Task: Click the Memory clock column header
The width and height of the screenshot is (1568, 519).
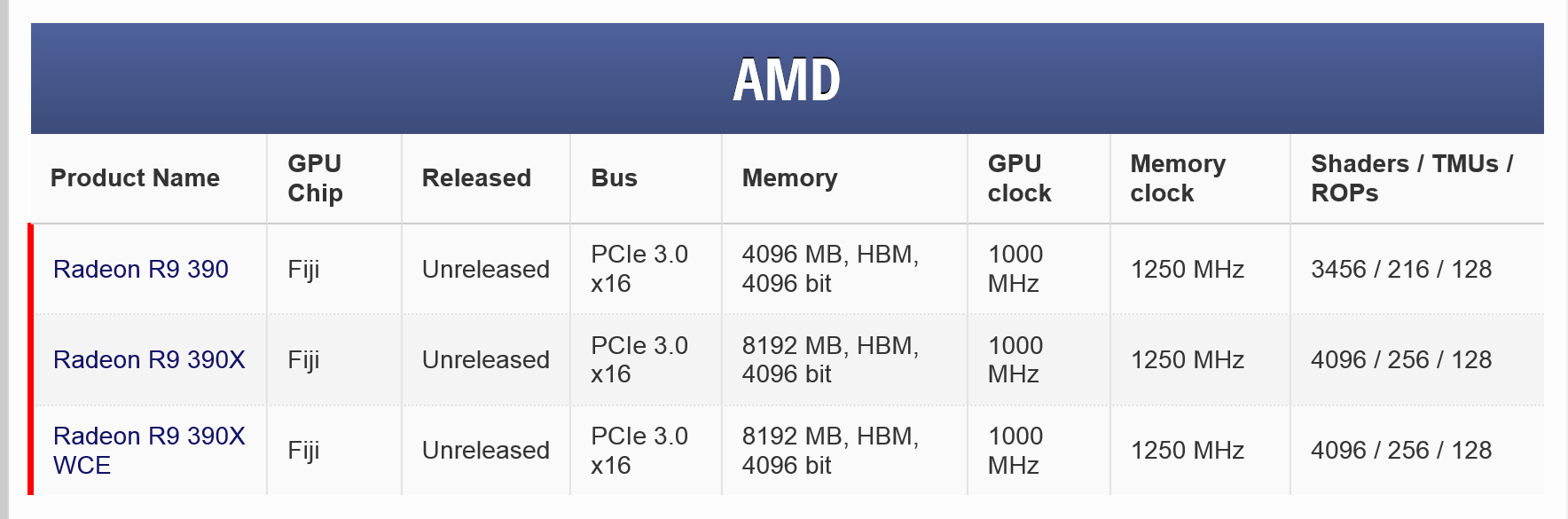Action: point(1177,178)
